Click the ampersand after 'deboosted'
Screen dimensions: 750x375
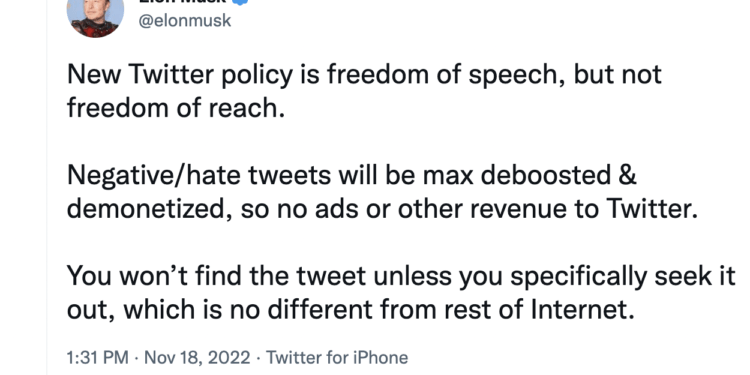(x=628, y=176)
